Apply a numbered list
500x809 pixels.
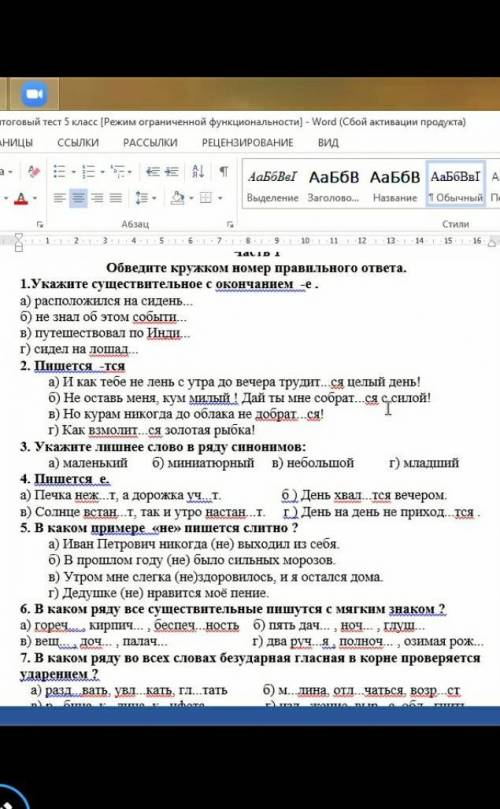tap(89, 171)
